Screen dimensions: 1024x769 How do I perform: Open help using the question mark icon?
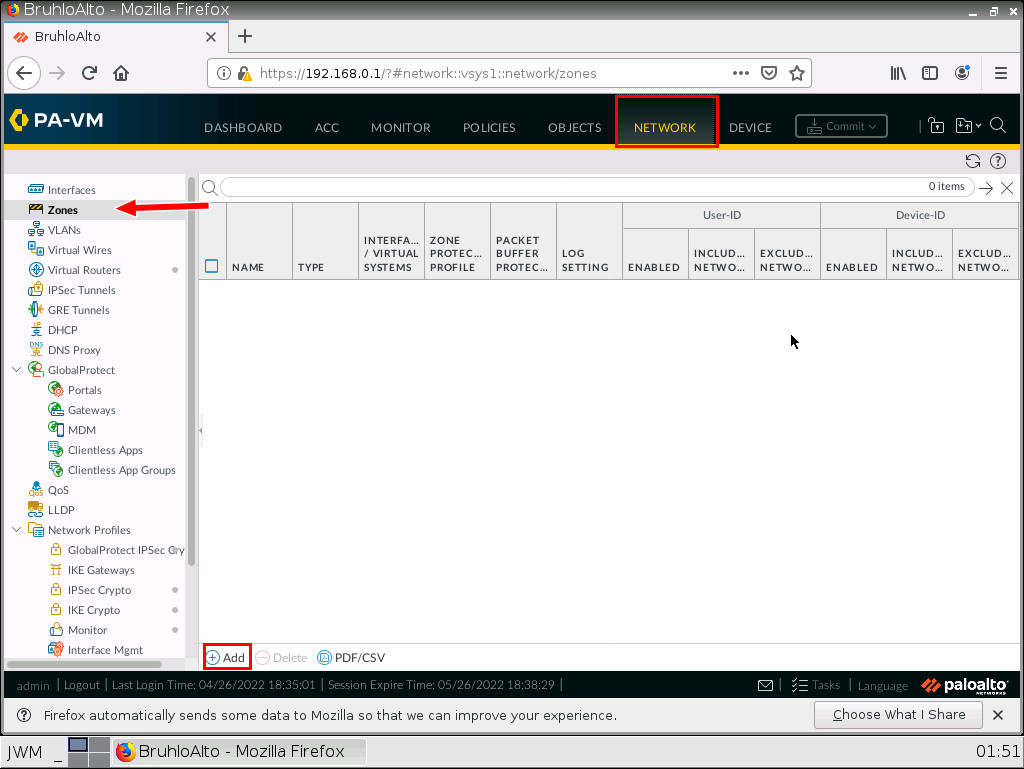click(x=997, y=160)
